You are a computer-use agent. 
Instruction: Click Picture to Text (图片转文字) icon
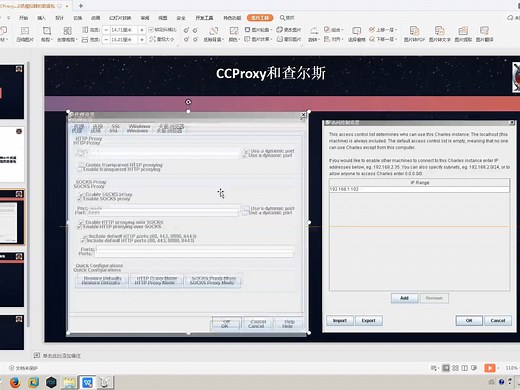tap(440, 31)
